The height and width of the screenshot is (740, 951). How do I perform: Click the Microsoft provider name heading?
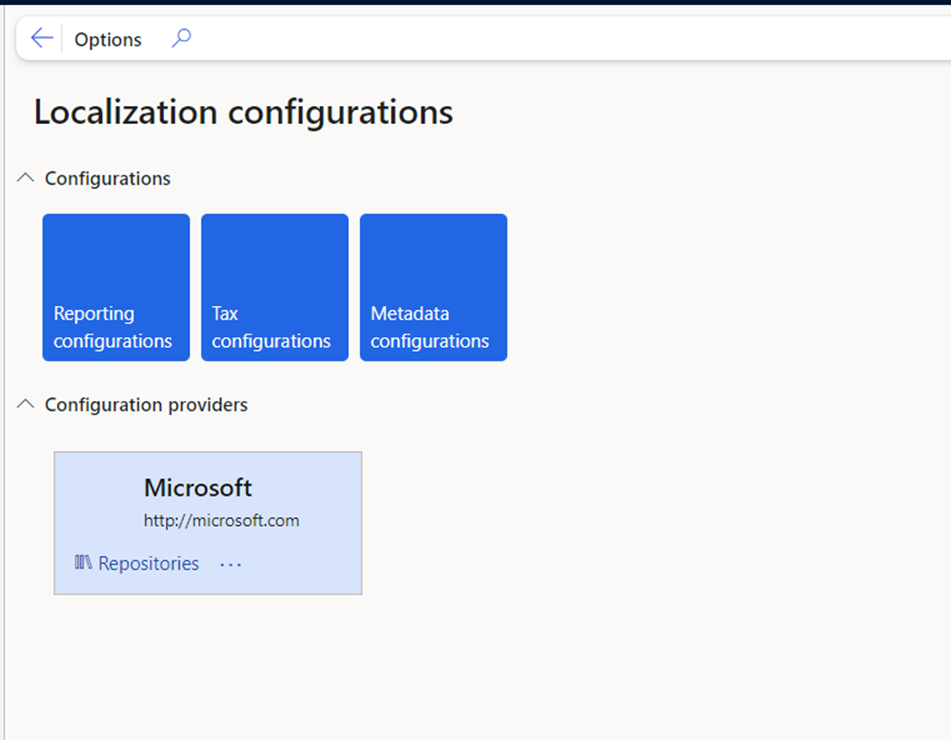(198, 488)
